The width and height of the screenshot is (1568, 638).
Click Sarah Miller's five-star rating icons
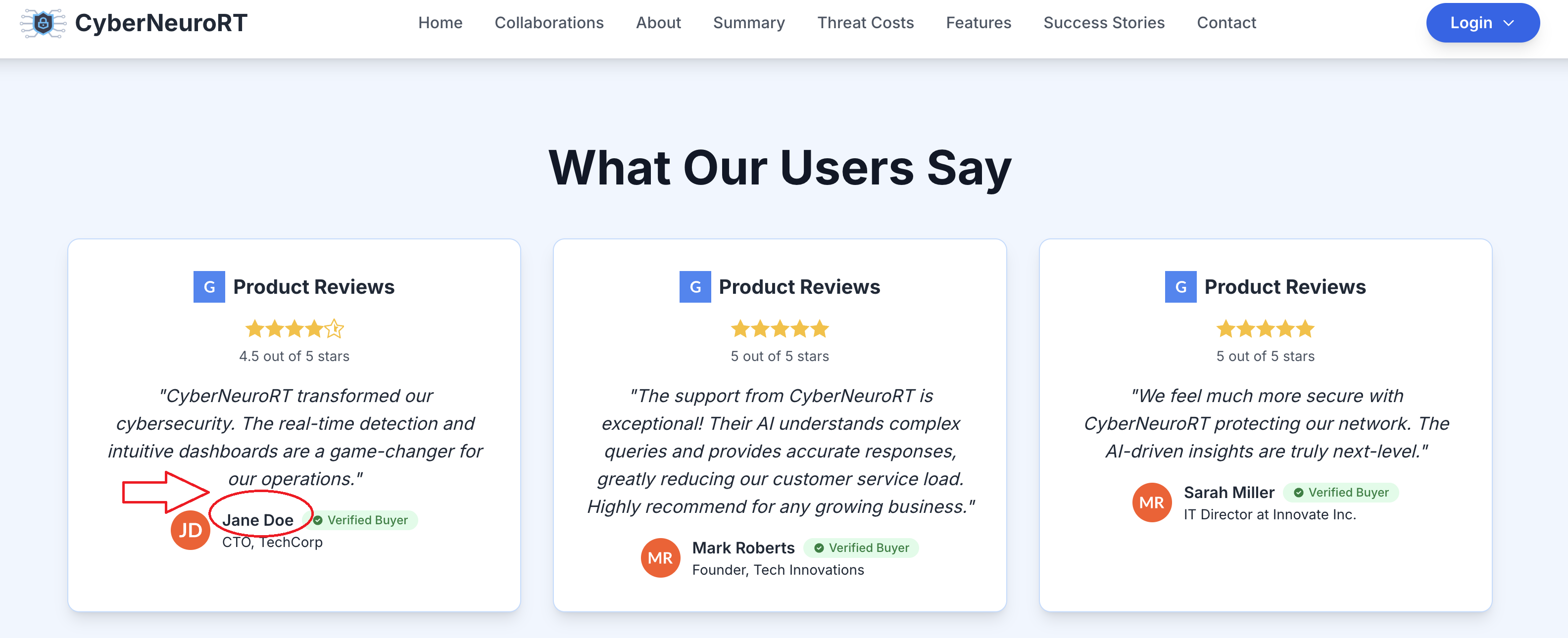[x=1265, y=329]
